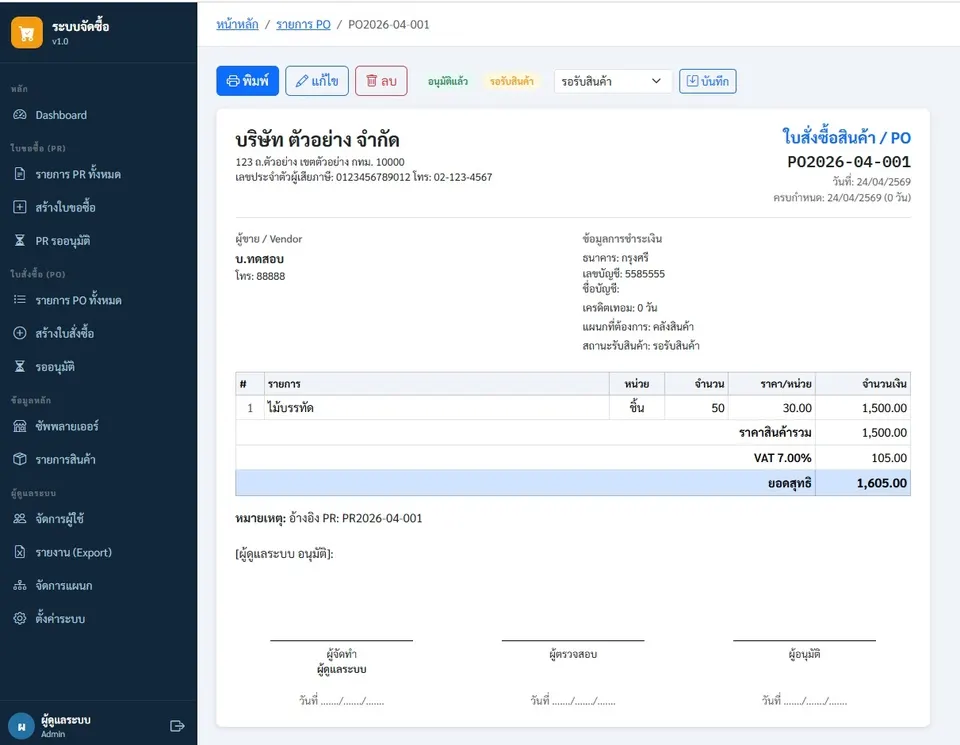The height and width of the screenshot is (745, 960).
Task: Click the shop icon beside ซัพพลายเออร์
Action: pos(20,426)
